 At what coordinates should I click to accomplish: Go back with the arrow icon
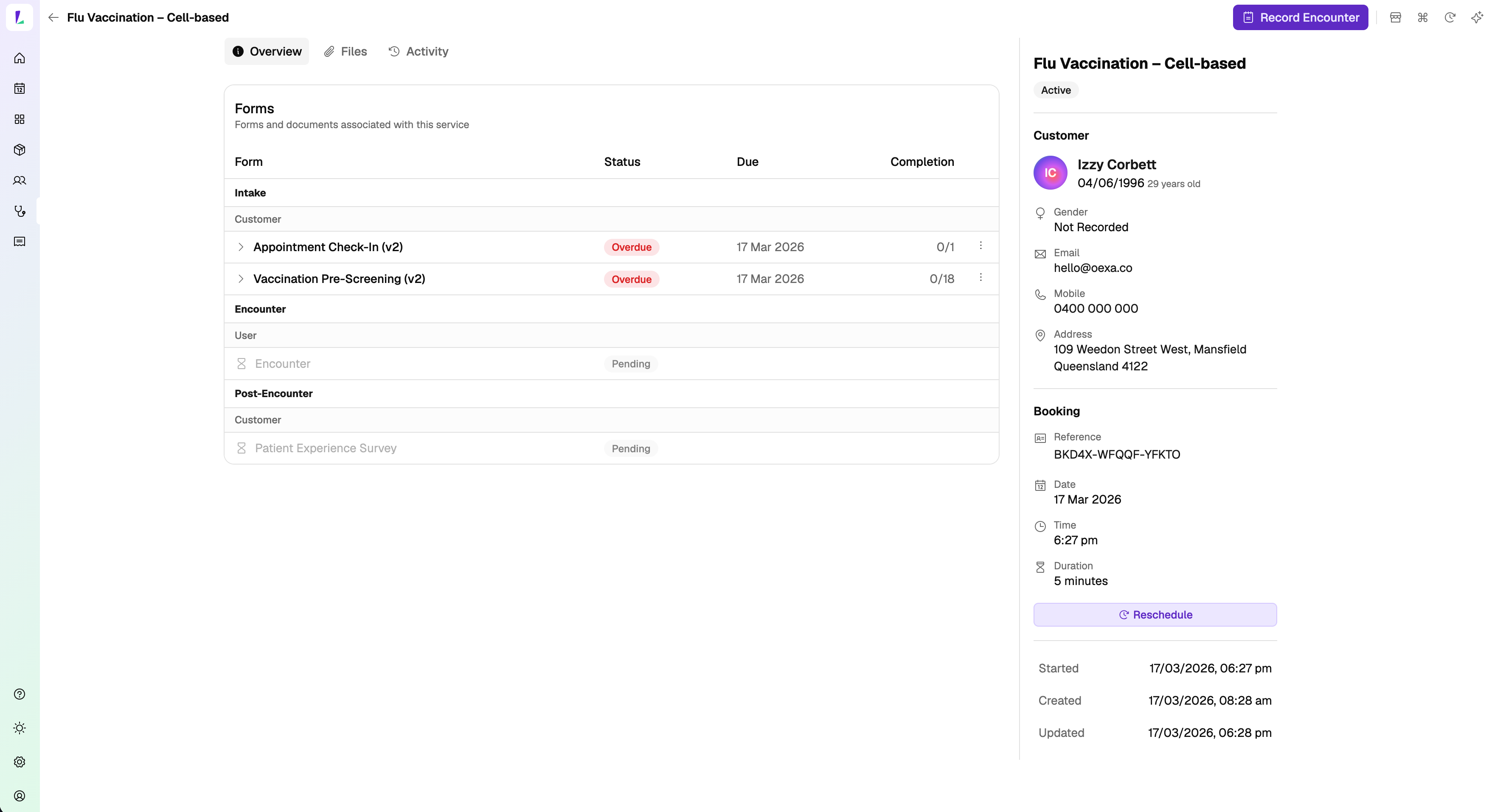53,17
